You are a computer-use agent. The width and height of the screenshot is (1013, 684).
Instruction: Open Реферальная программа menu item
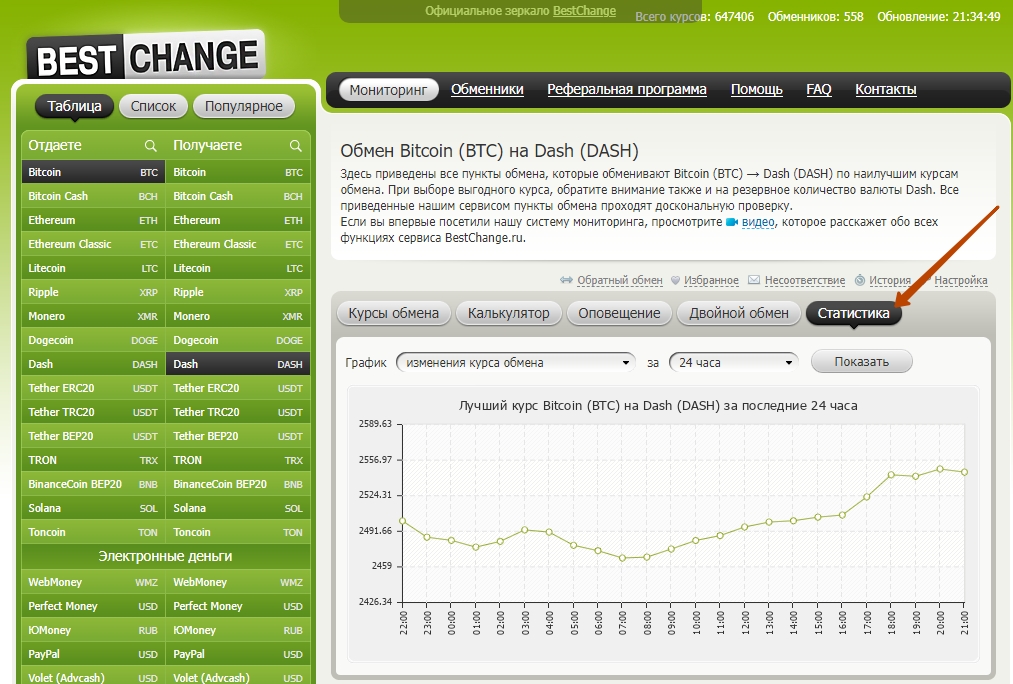[x=627, y=89]
